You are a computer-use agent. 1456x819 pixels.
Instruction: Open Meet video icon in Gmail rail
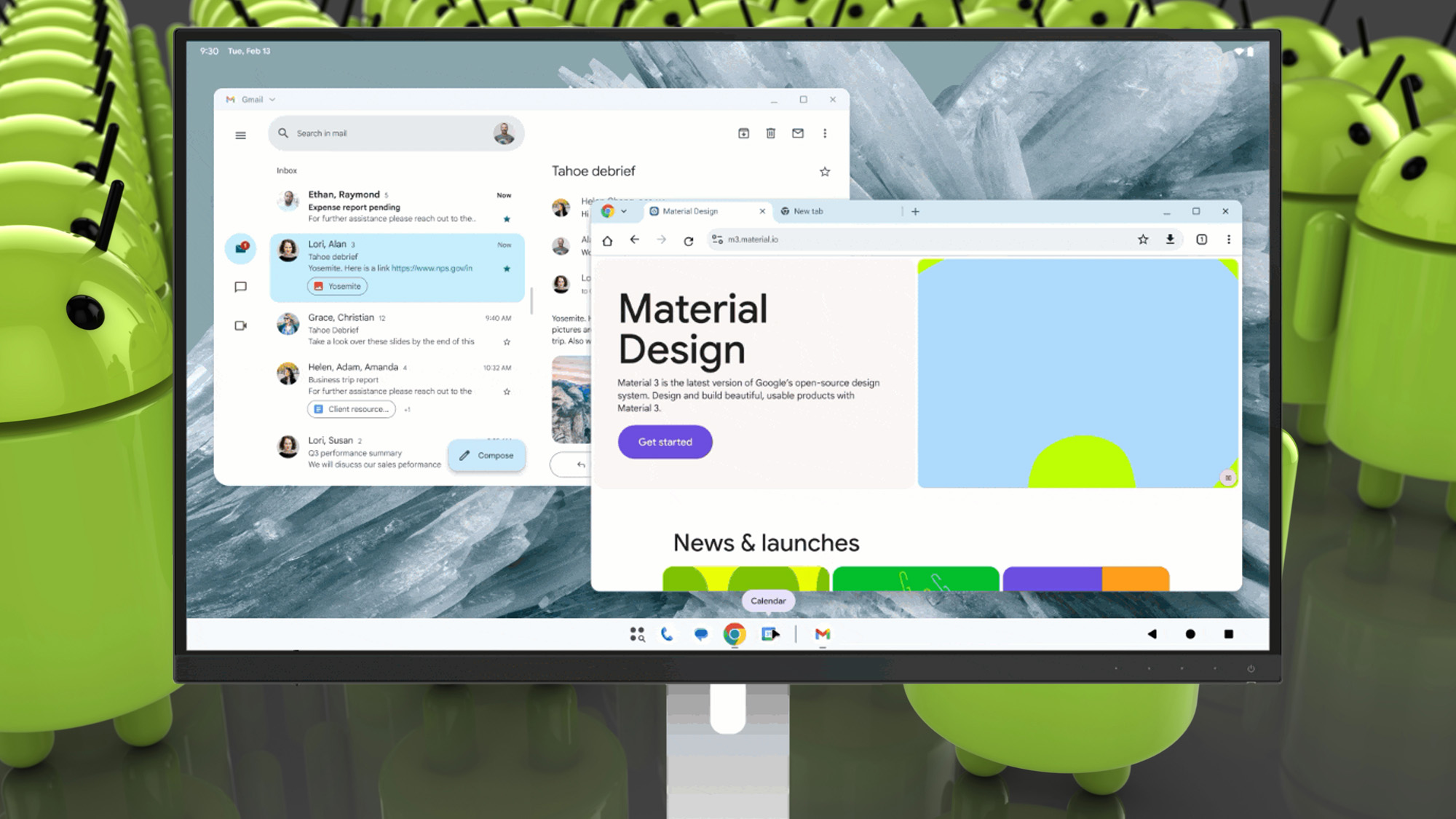coord(240,325)
